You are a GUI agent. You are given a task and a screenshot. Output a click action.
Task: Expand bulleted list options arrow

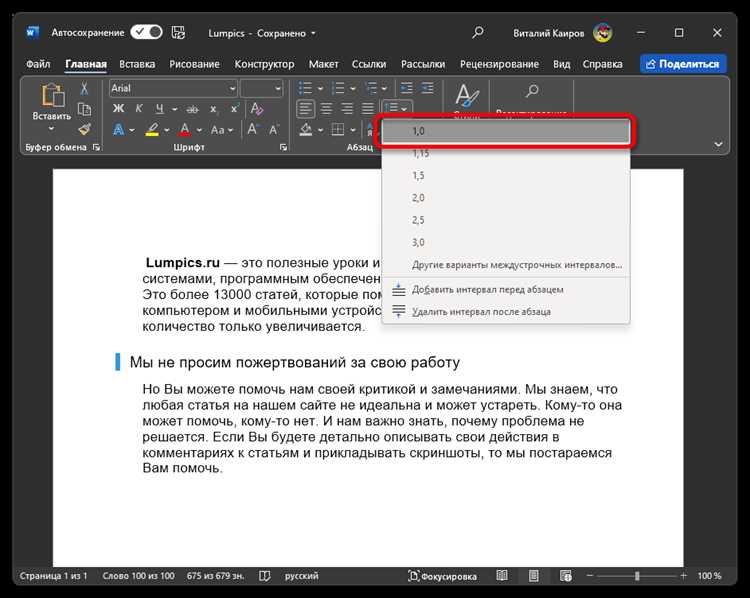click(320, 89)
